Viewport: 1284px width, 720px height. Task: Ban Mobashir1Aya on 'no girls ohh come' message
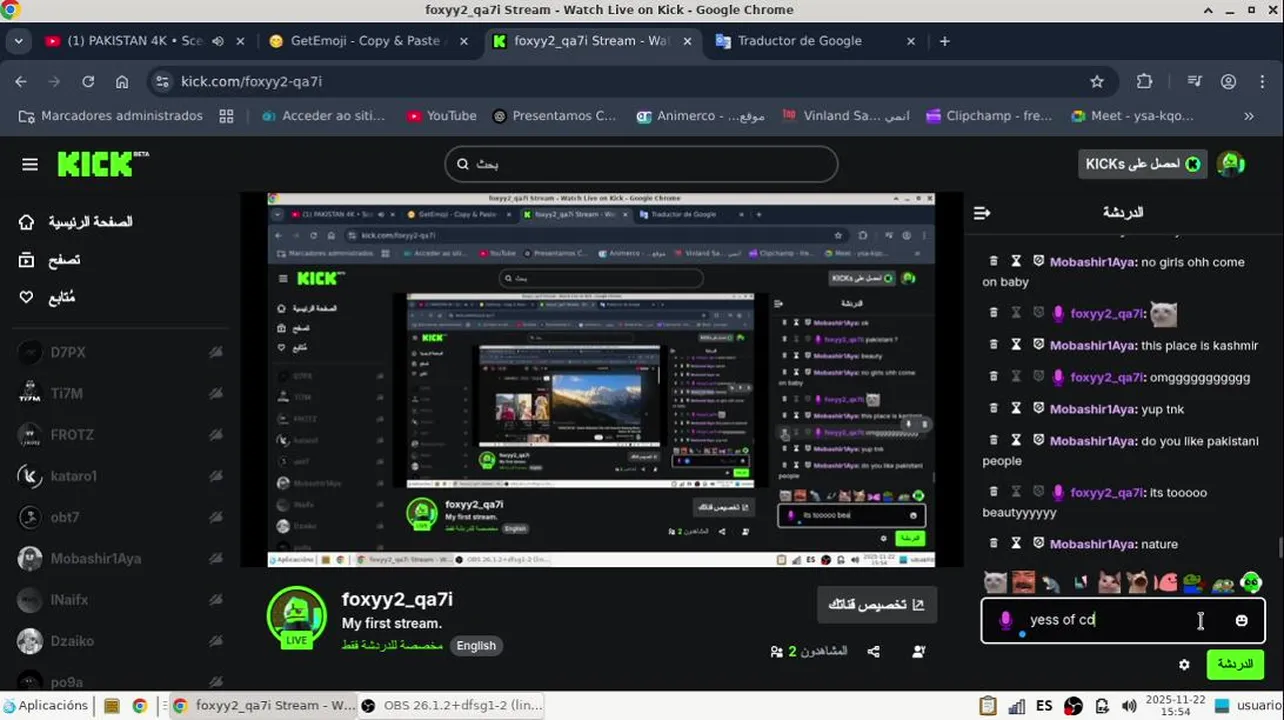(1039, 262)
